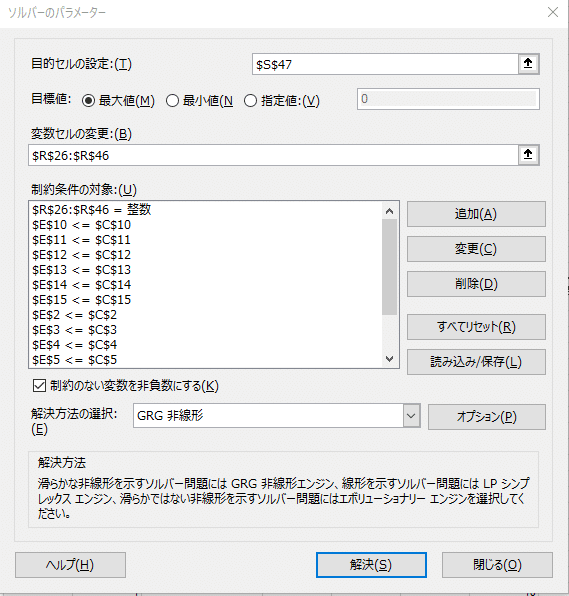Select the 最小値(N) radio button

point(173,101)
